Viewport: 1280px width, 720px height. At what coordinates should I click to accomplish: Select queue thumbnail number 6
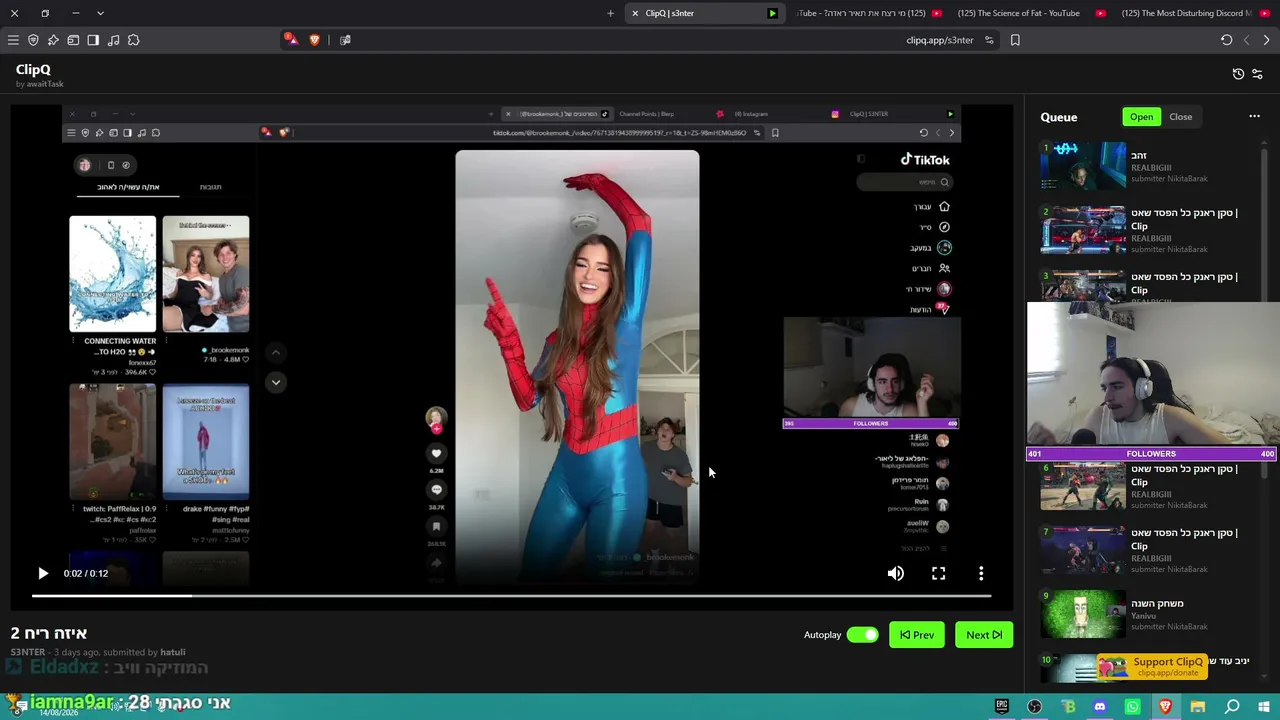1083,486
